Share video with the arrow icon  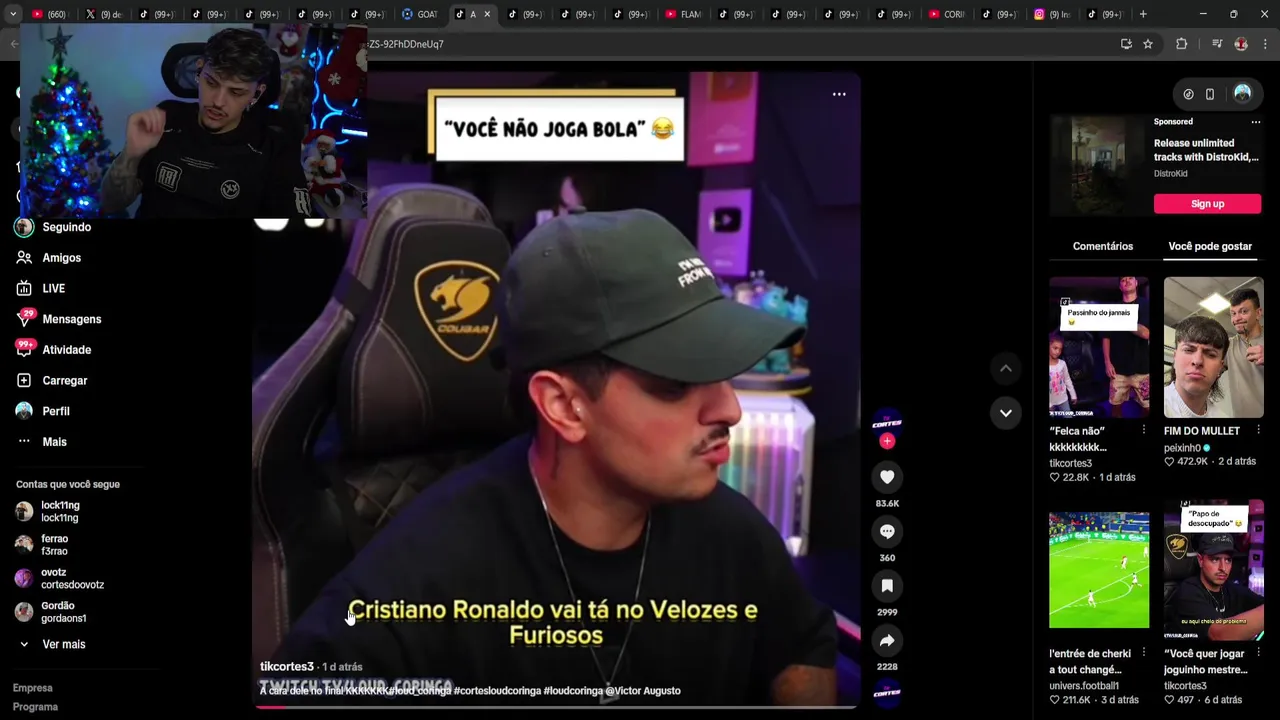pos(887,640)
